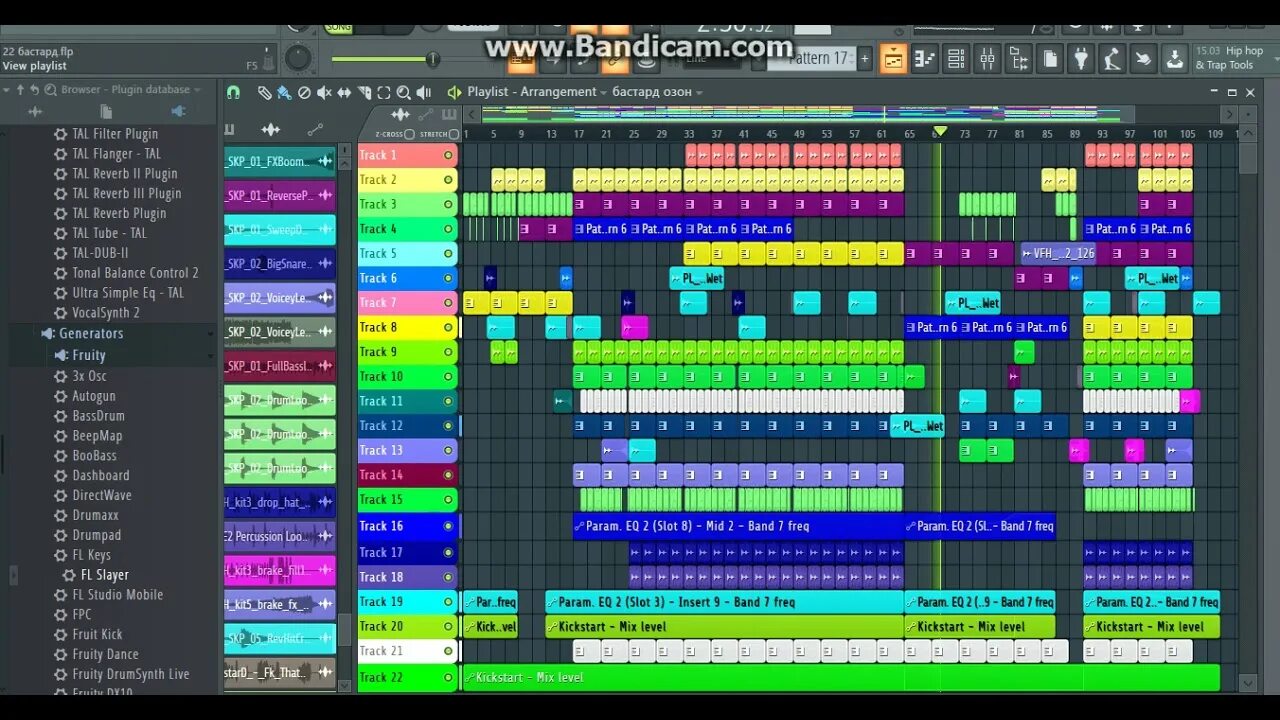Select TAL Filter Plugin in the browser
The image size is (1280, 720).
[115, 134]
